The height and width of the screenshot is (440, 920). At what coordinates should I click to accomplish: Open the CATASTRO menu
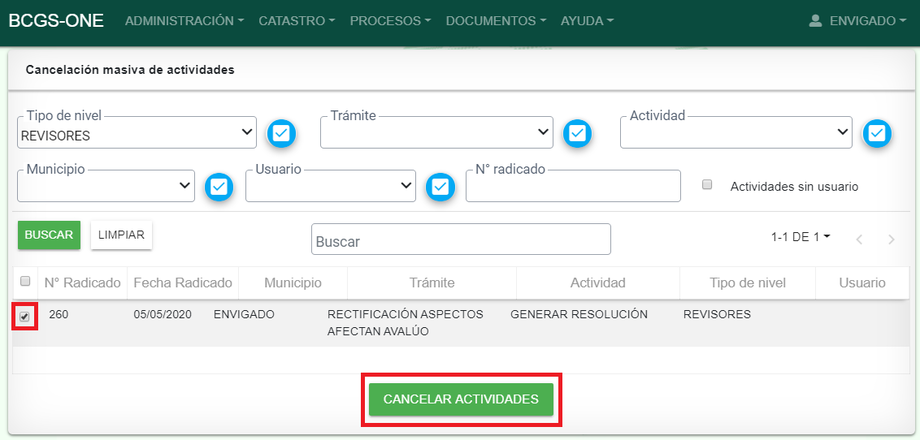tap(296, 20)
